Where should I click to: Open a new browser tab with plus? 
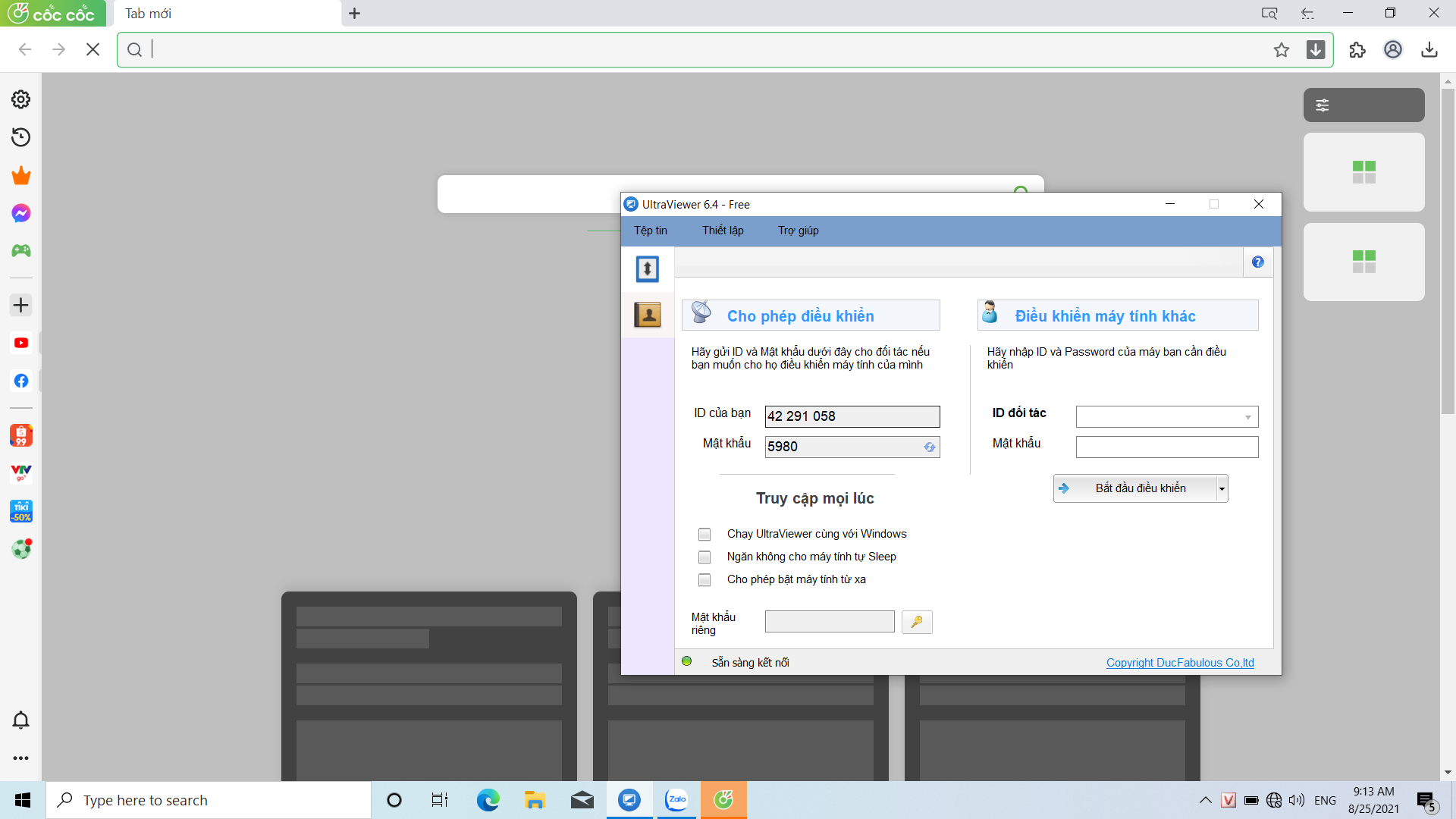[354, 14]
